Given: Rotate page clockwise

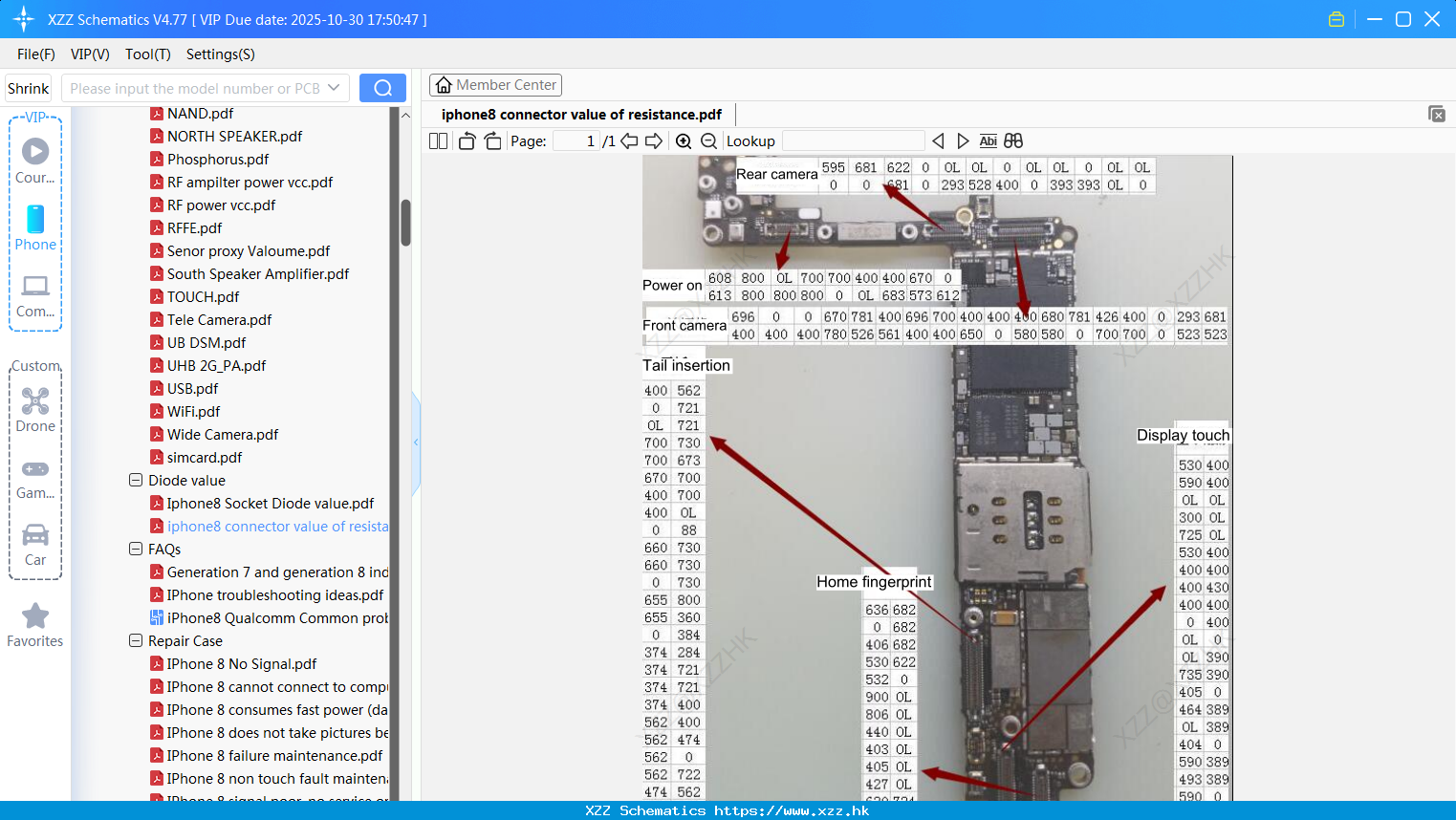Looking at the screenshot, I should pos(493,141).
